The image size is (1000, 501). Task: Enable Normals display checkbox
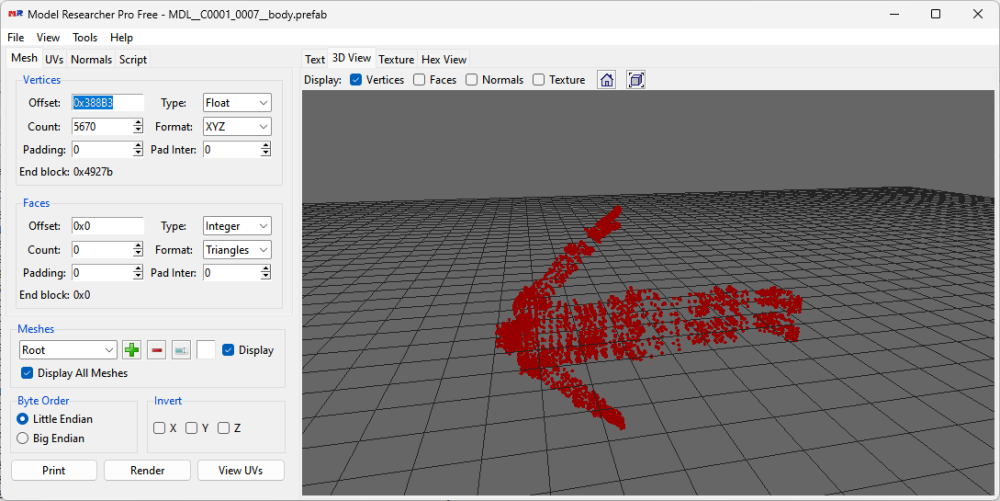coord(471,80)
